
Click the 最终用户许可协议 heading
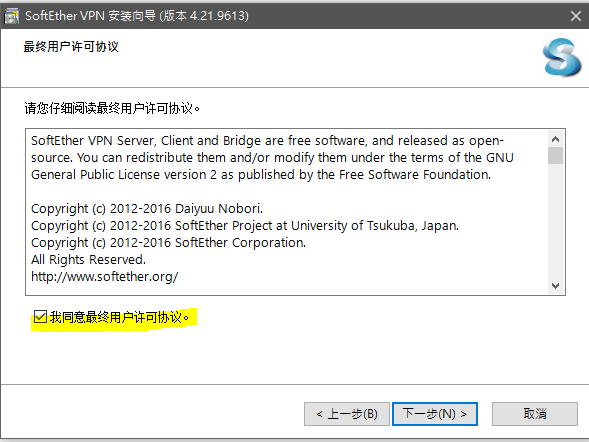[x=71, y=47]
